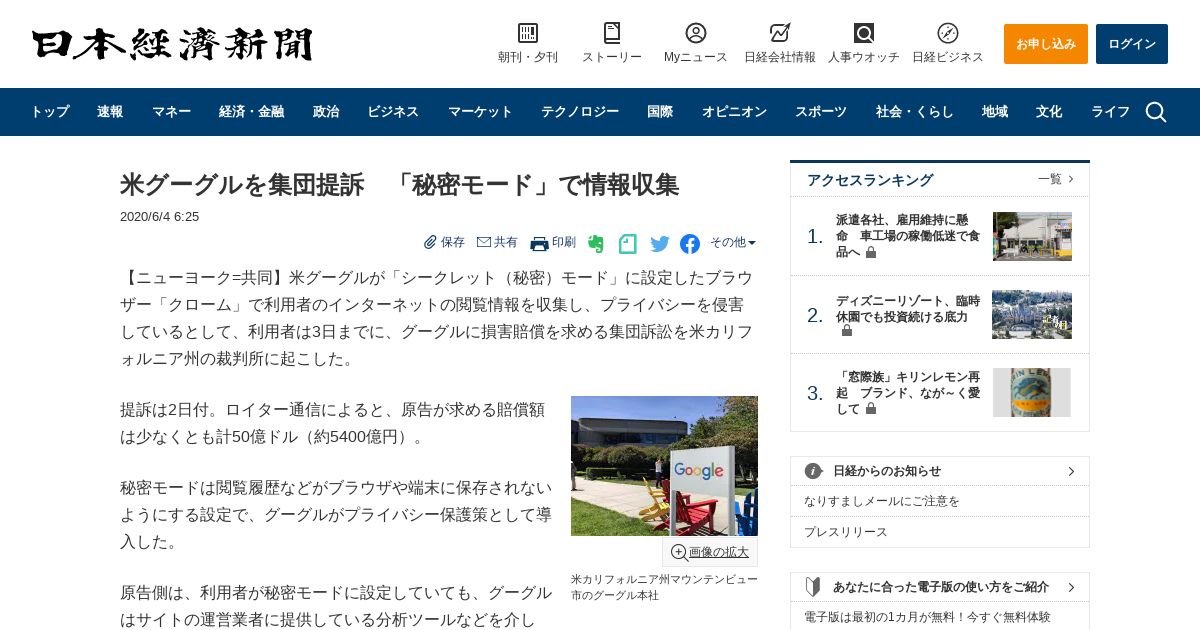
Task: Open the 朝刊・夕刊 newspaper icon
Action: click(x=528, y=33)
